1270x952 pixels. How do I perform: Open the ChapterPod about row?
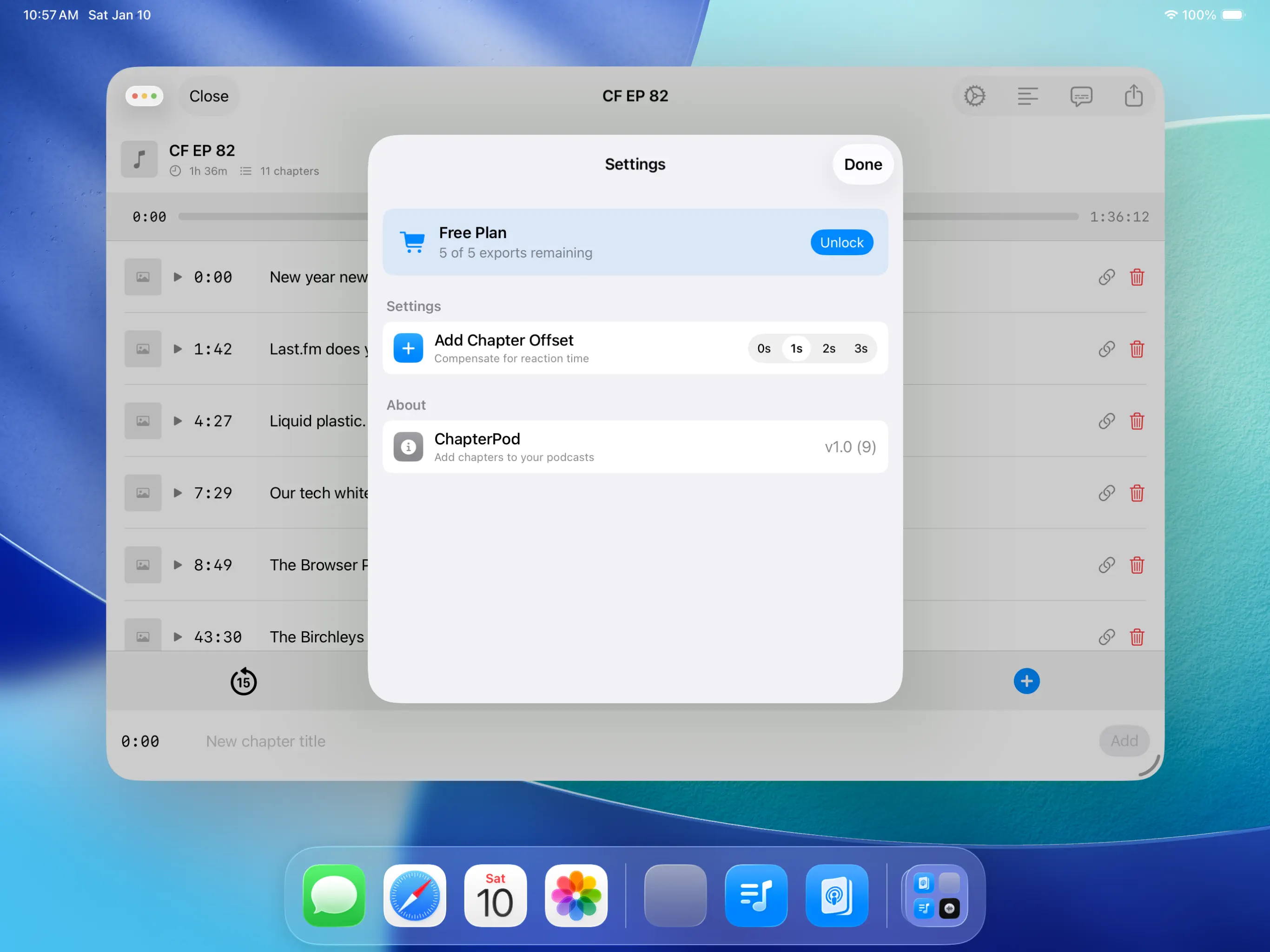(x=635, y=447)
